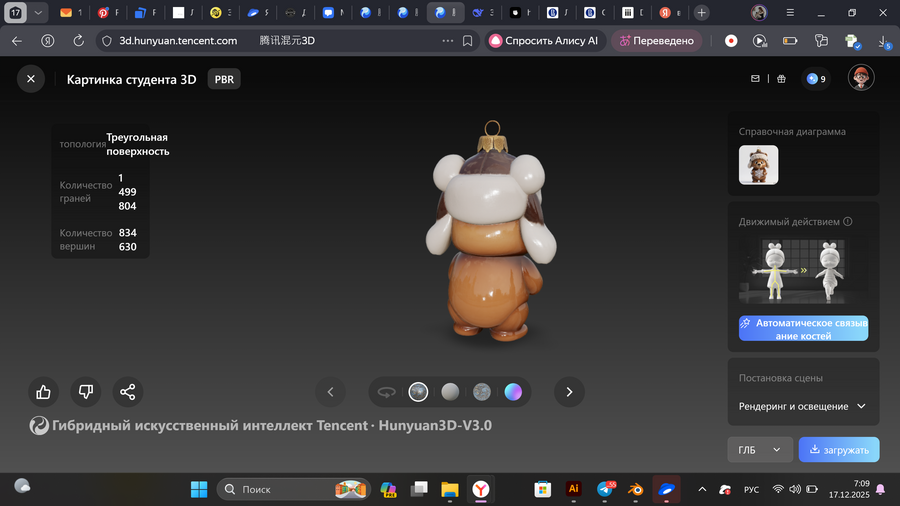This screenshot has width=900, height=506.
Task: Switch to the plain gray clay render sphere
Action: click(x=450, y=392)
